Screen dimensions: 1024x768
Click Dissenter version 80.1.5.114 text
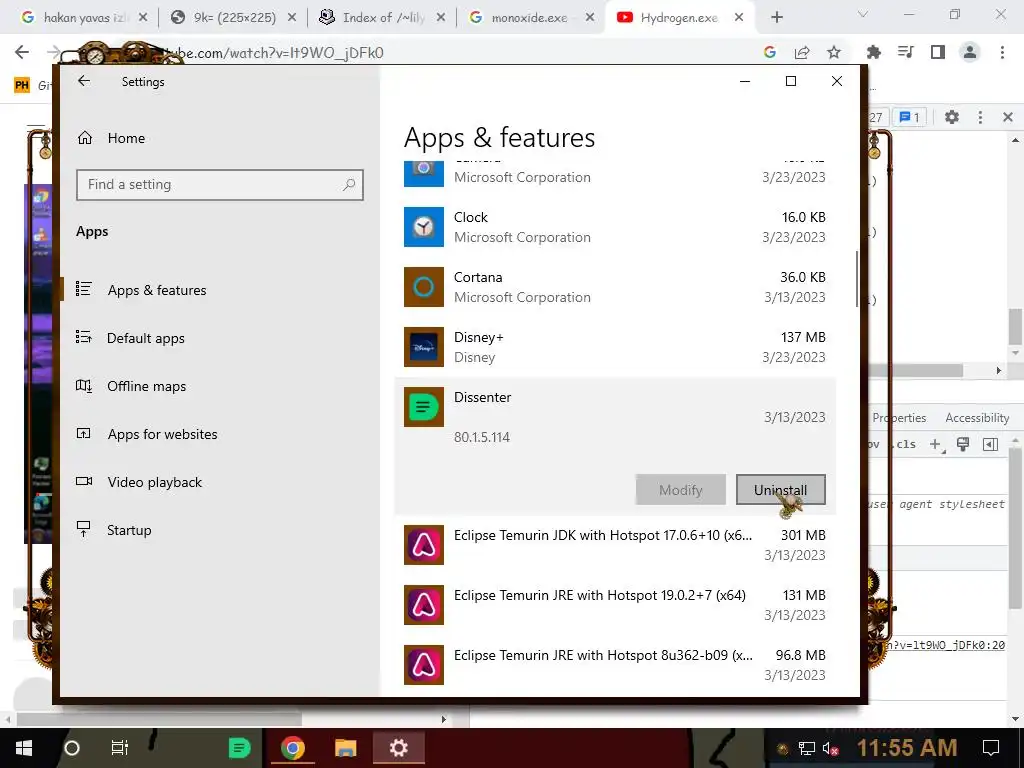click(482, 437)
